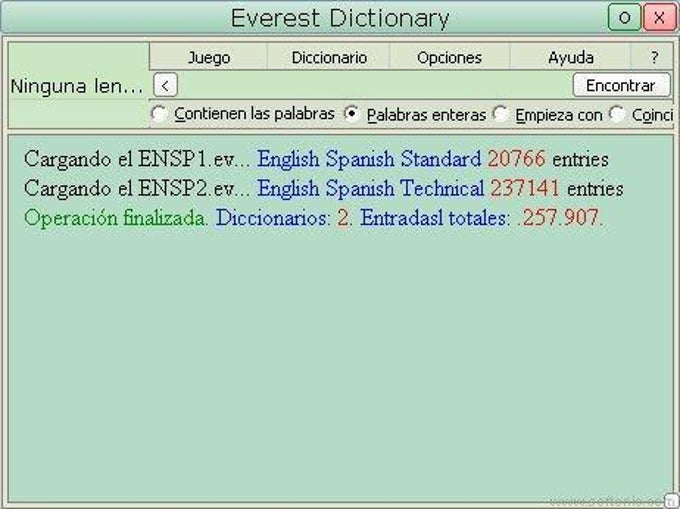
Task: Select the Coinci... radio button
Action: pos(616,114)
